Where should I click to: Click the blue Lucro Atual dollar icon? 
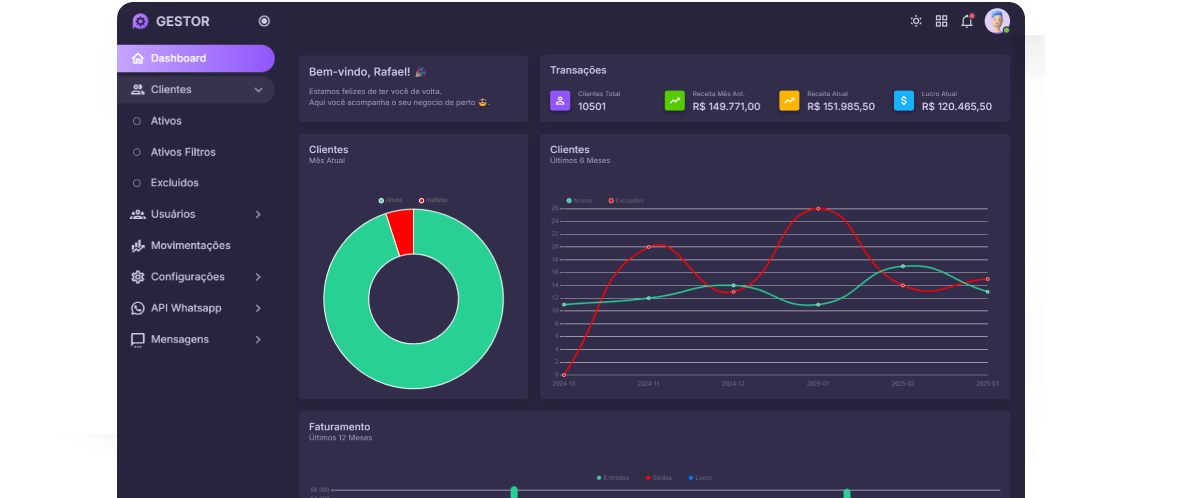[904, 101]
